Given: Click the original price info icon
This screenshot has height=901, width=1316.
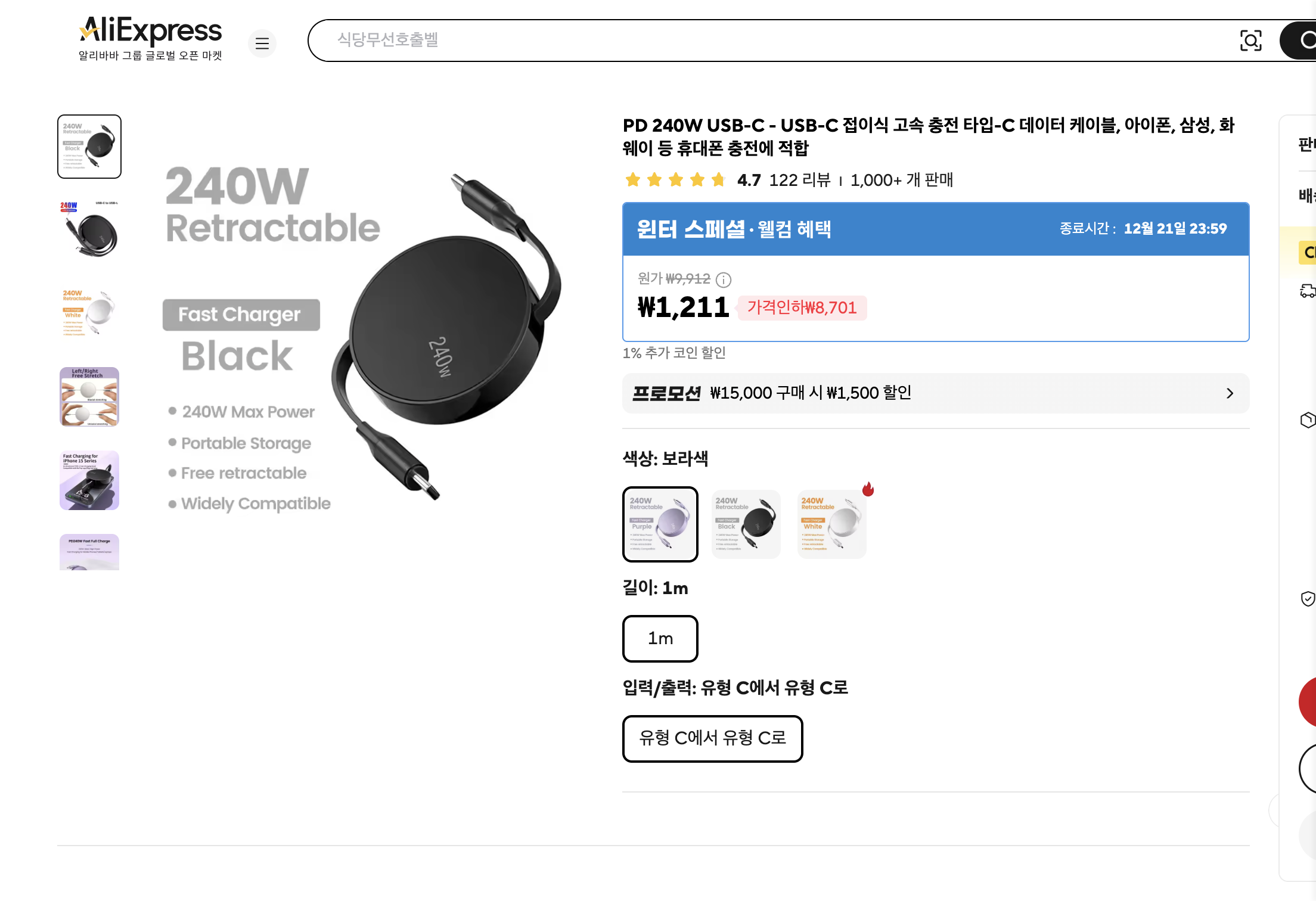Looking at the screenshot, I should 724,280.
